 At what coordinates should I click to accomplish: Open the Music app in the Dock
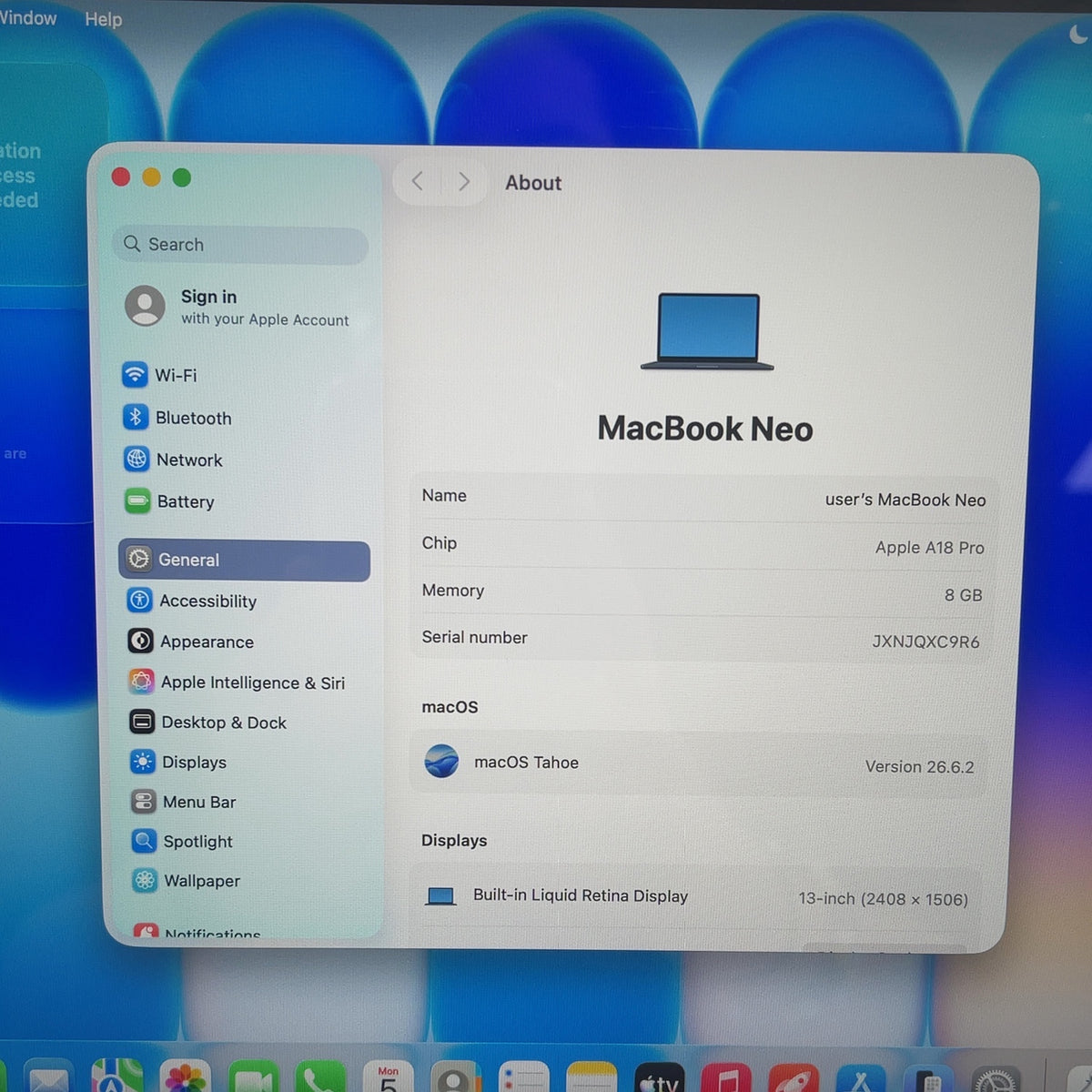(727, 1078)
